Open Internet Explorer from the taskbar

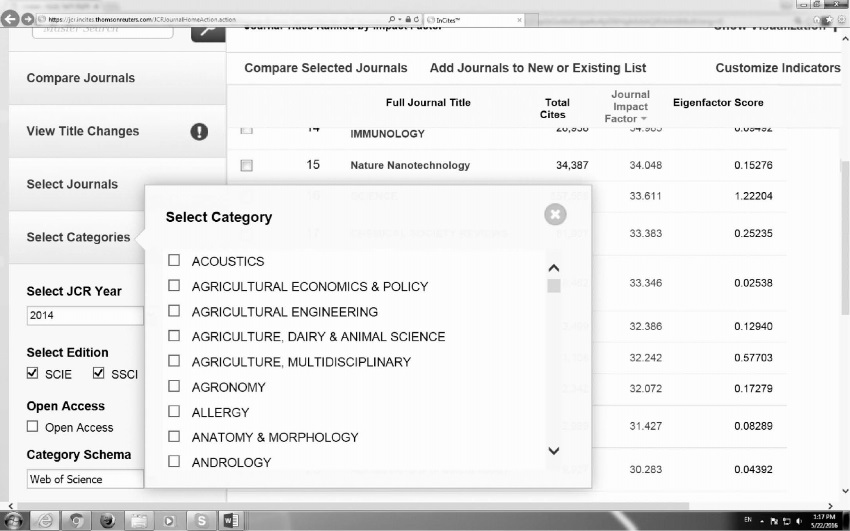click(44, 521)
